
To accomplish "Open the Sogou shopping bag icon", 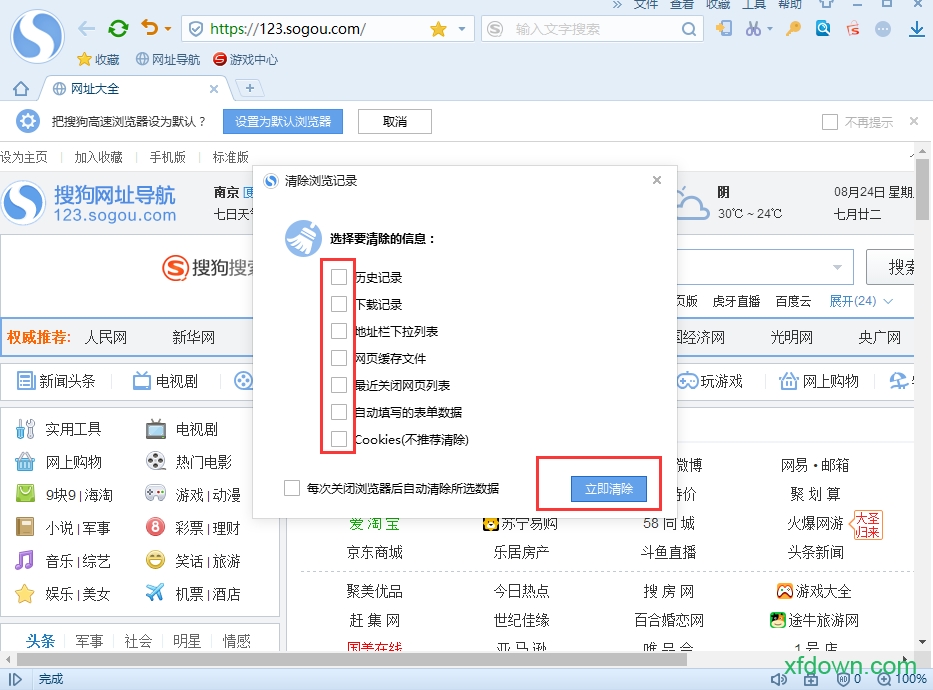I will (853, 30).
